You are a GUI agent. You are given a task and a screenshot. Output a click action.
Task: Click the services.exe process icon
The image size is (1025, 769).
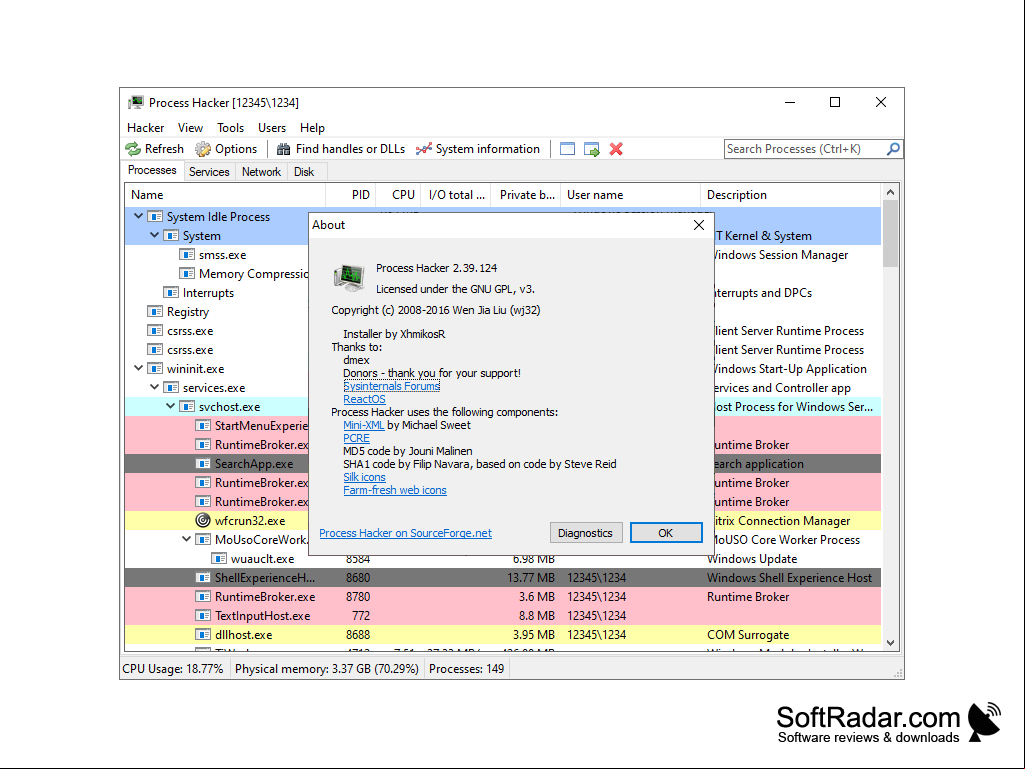171,387
